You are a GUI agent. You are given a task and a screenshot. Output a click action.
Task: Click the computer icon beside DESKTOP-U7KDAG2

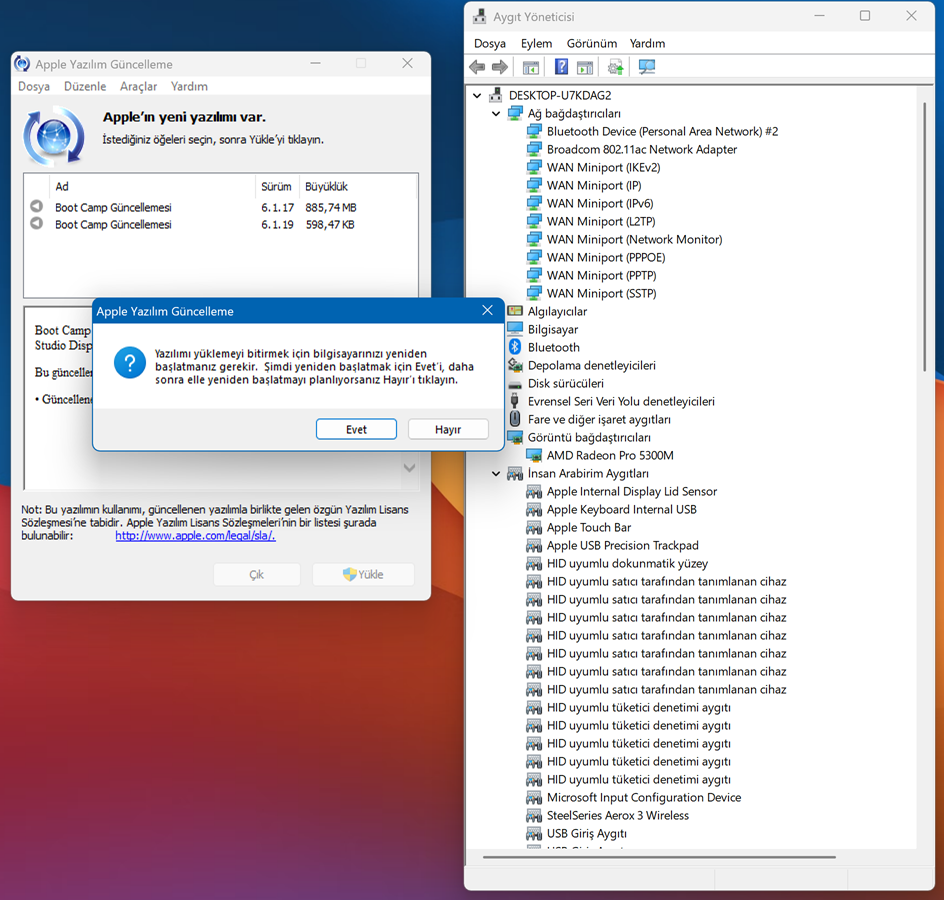coord(495,95)
